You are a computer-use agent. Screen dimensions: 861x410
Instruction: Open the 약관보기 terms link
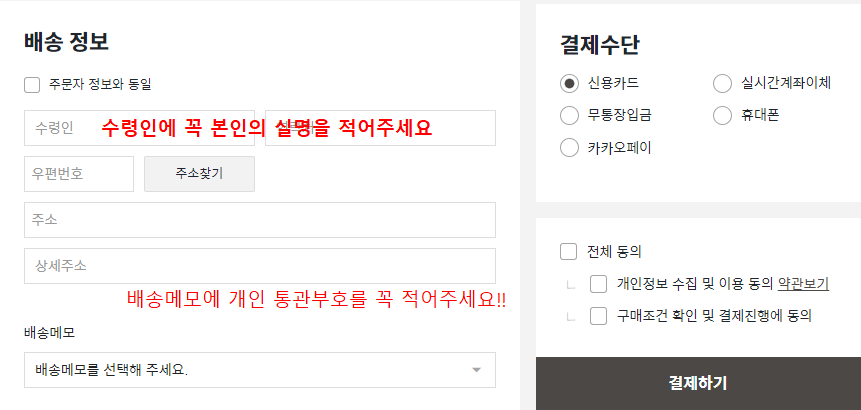click(x=803, y=284)
